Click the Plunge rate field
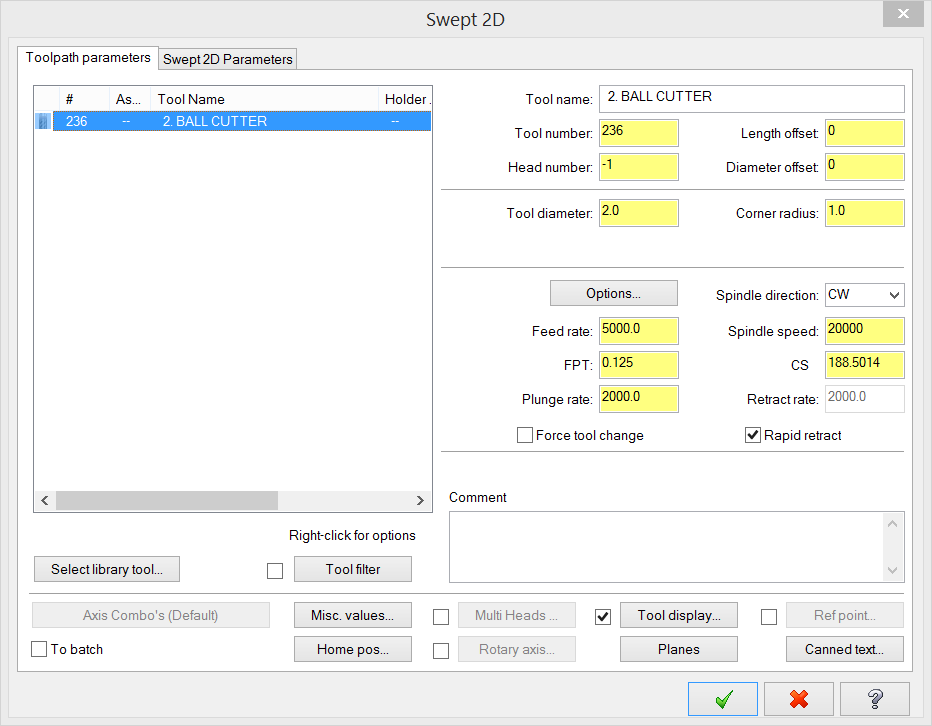This screenshot has width=932, height=726. (638, 399)
